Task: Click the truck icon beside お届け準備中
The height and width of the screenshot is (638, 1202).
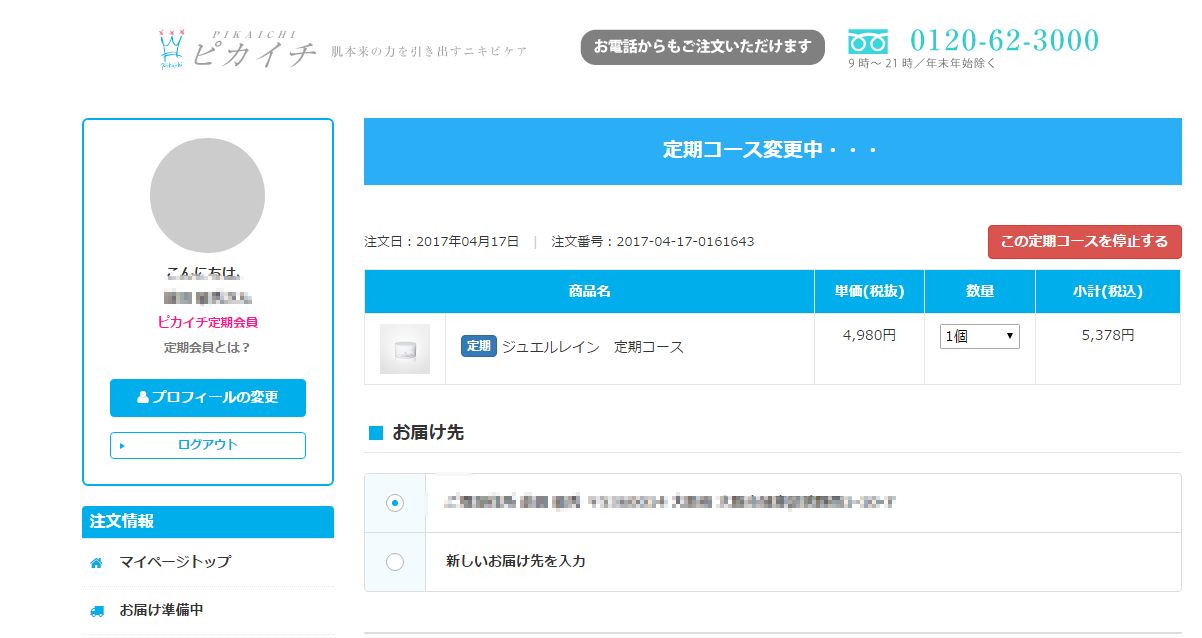Action: (97, 610)
